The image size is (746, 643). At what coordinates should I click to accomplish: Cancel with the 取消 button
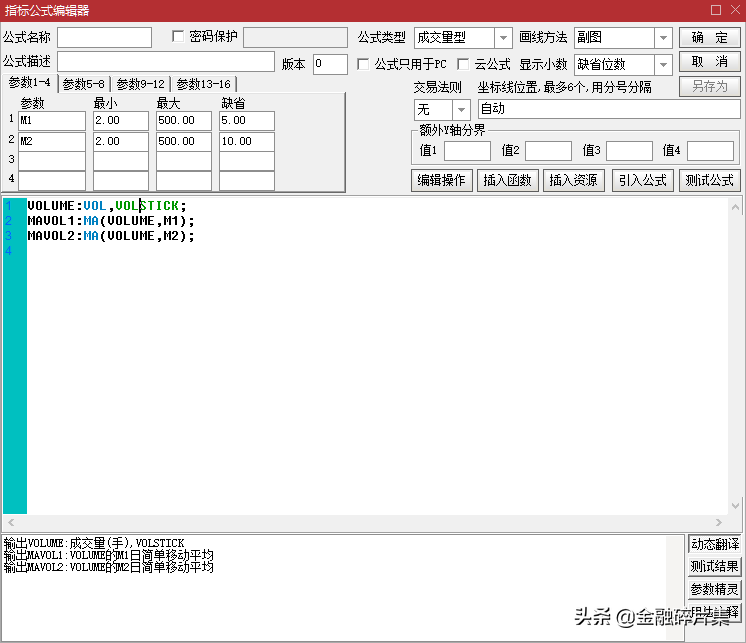(709, 62)
